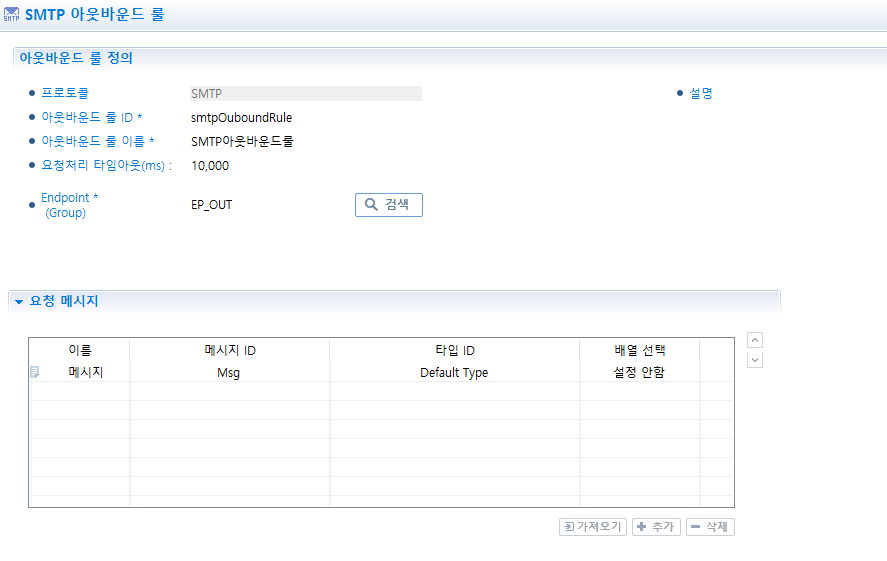Select the Msg cell under 메시지 ID

coord(229,372)
